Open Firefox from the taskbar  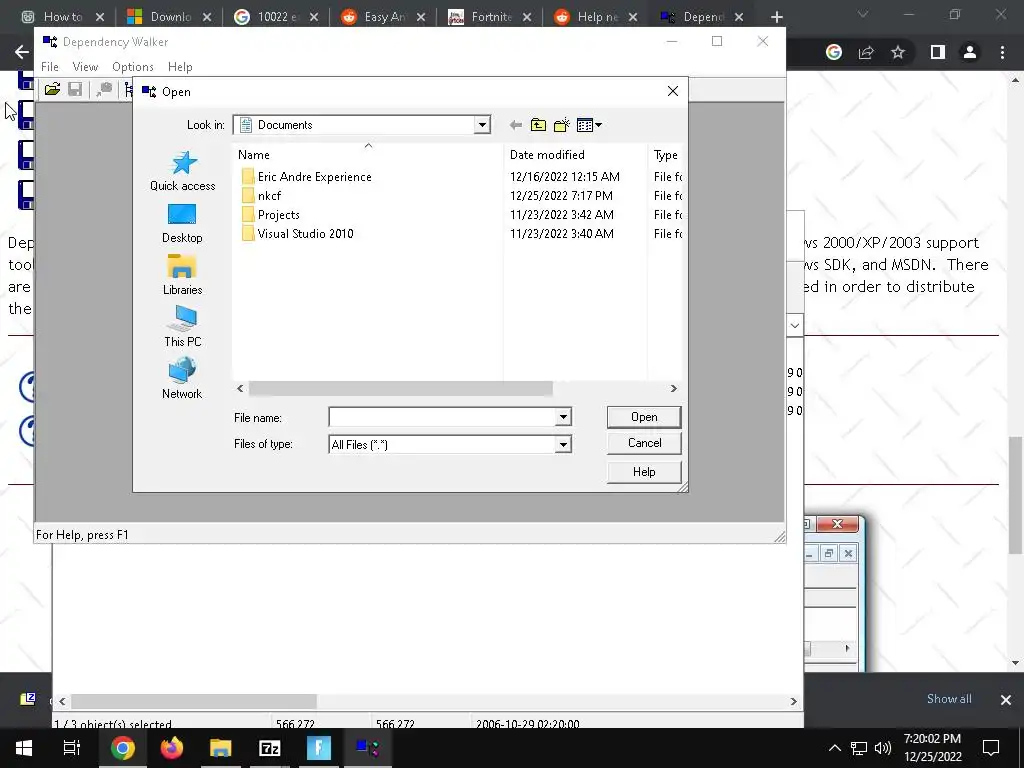(x=172, y=748)
